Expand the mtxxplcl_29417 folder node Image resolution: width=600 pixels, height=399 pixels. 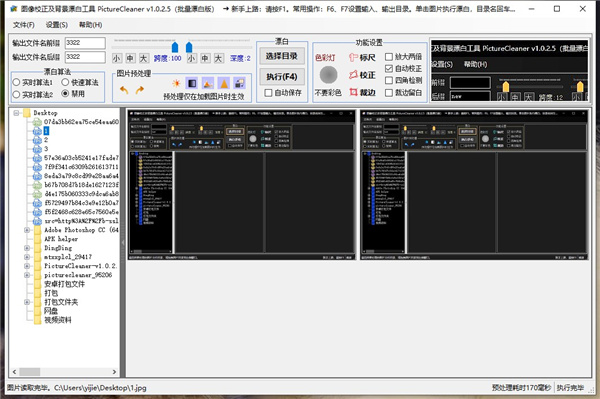tap(27, 257)
